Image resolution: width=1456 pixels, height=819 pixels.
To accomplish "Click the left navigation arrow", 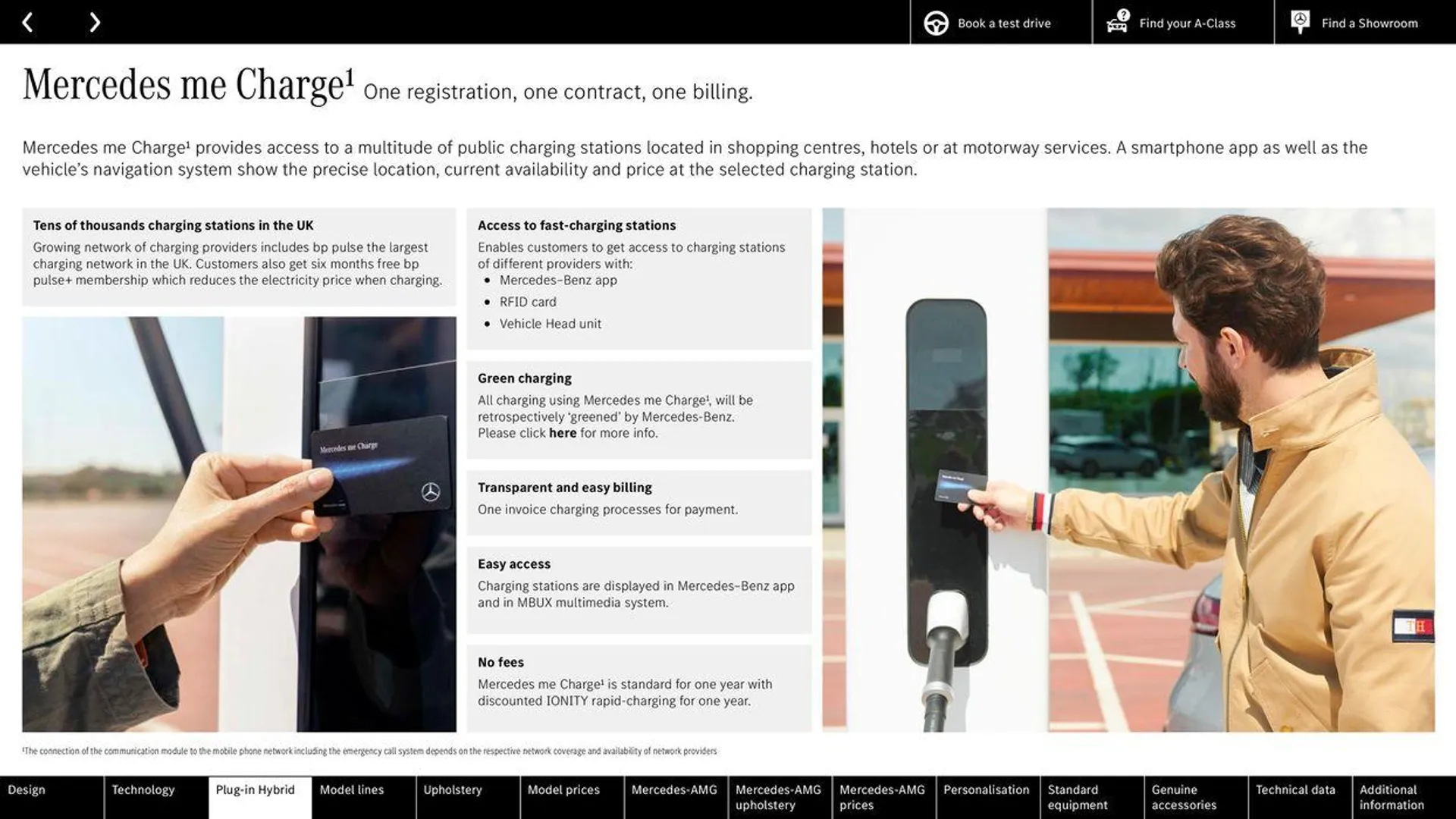I will coord(27,21).
